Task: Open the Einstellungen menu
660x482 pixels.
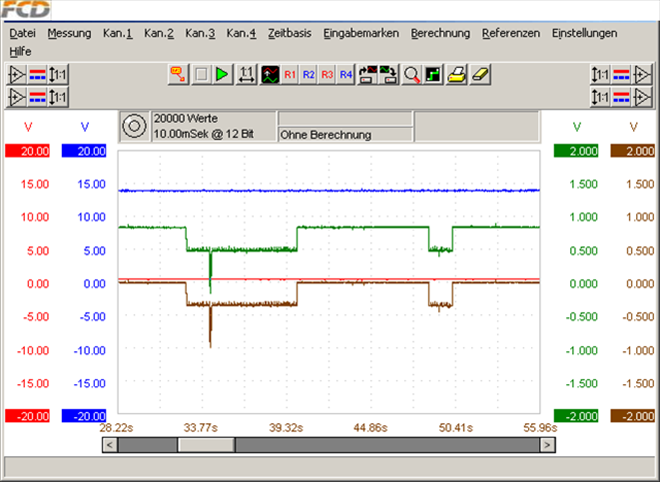Action: click(584, 33)
